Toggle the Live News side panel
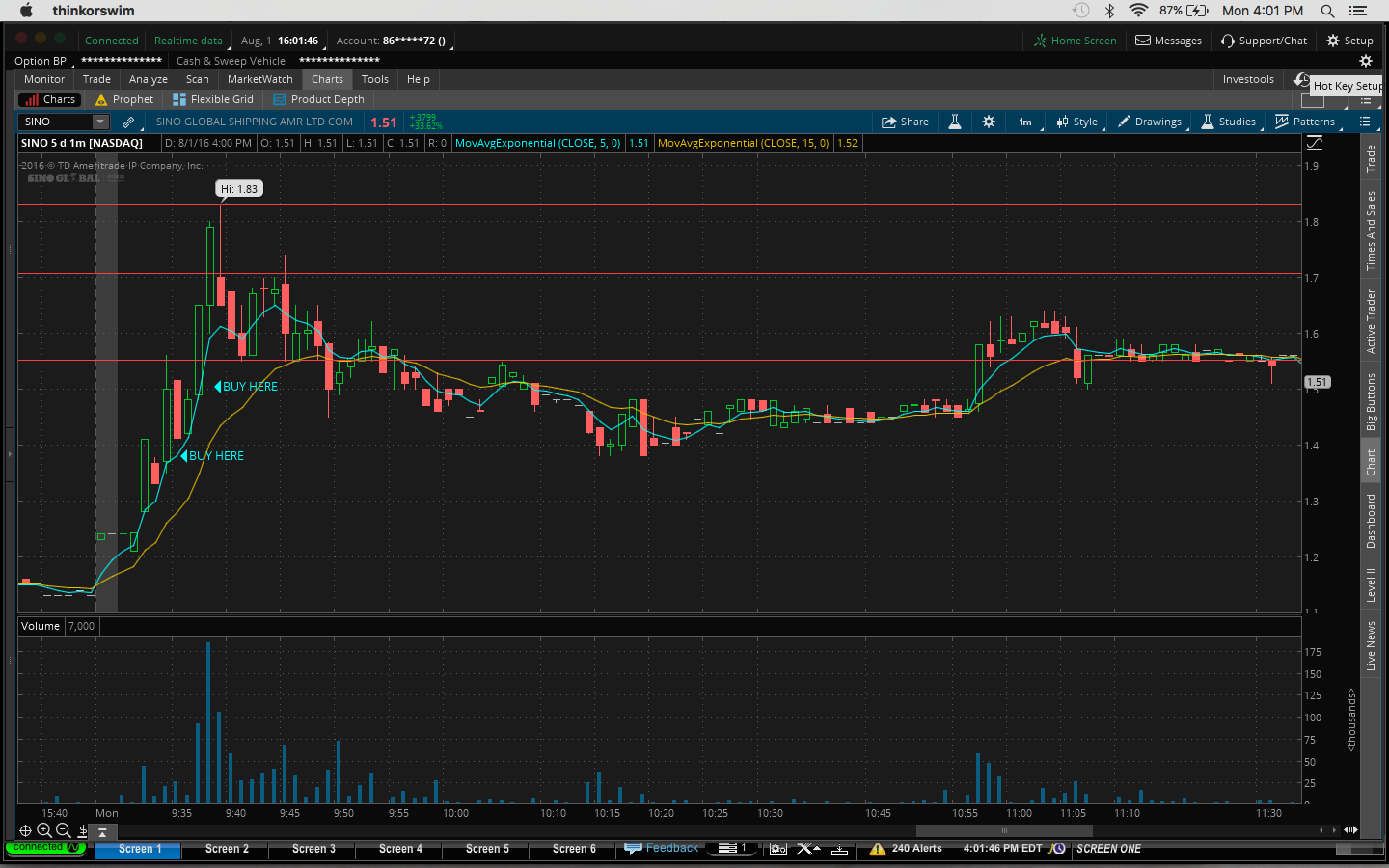 [x=1371, y=646]
